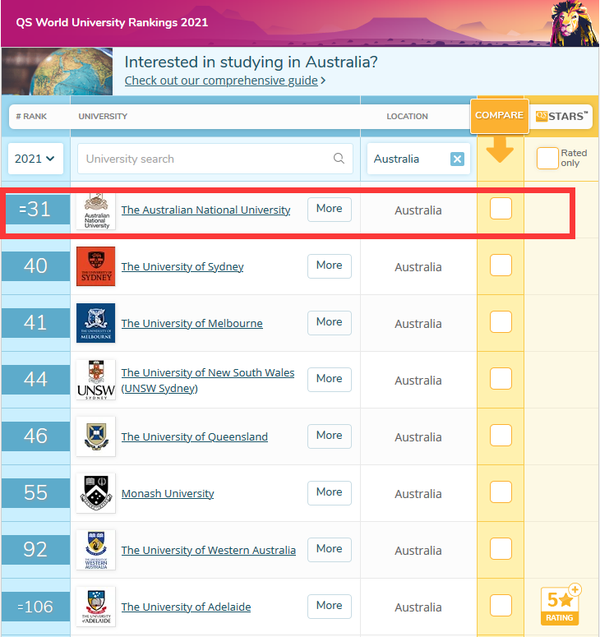
Task: Click More for UNSW Sydney
Action: [x=329, y=379]
